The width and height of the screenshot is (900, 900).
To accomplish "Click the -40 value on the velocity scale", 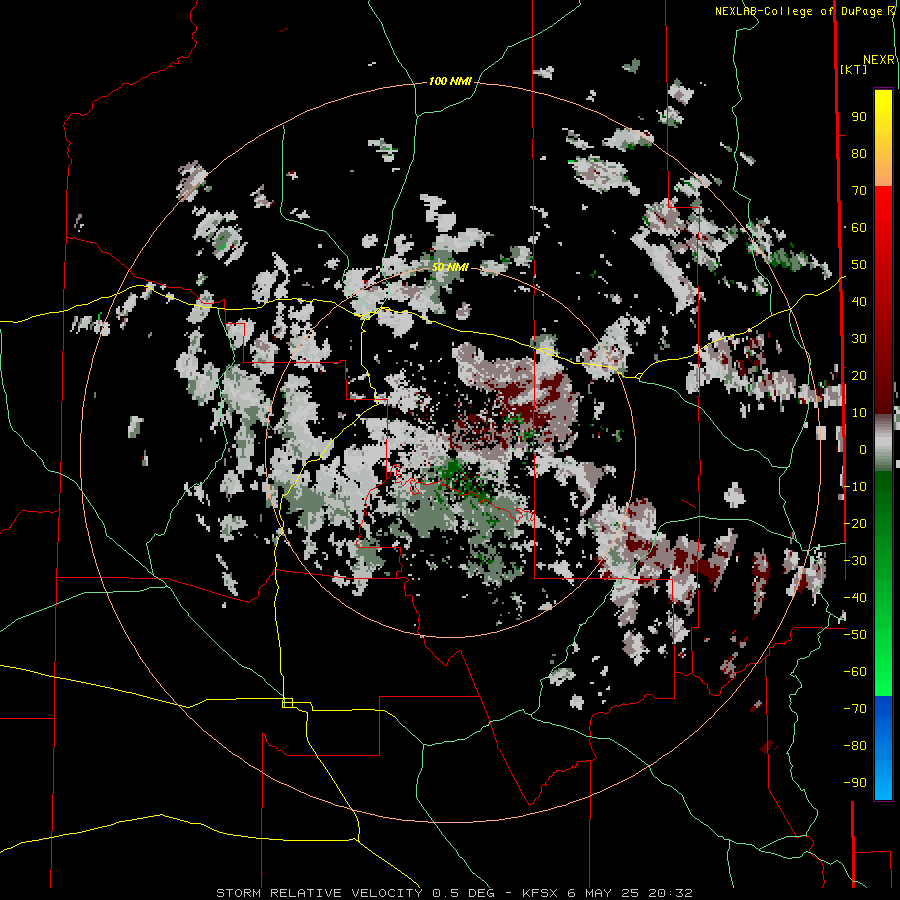I will [855, 598].
